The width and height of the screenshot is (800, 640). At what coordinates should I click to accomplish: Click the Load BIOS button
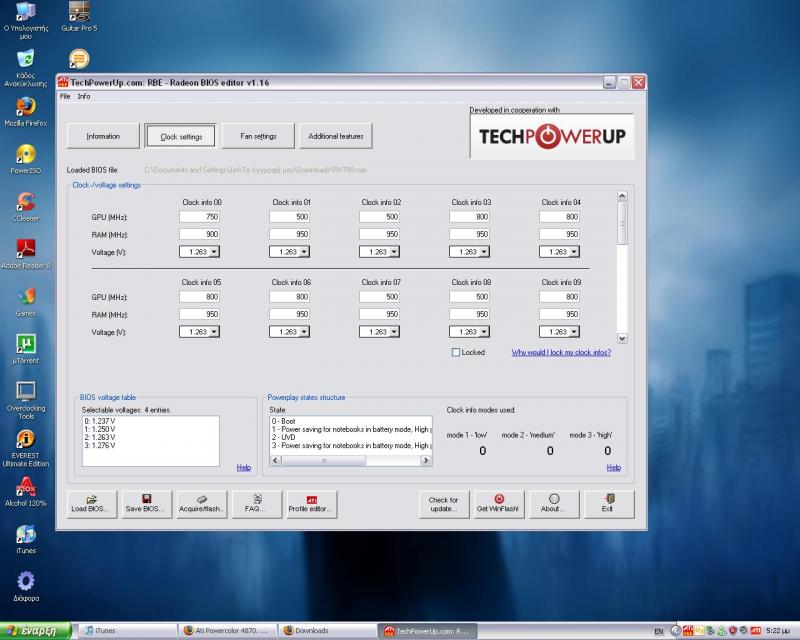(x=92, y=504)
